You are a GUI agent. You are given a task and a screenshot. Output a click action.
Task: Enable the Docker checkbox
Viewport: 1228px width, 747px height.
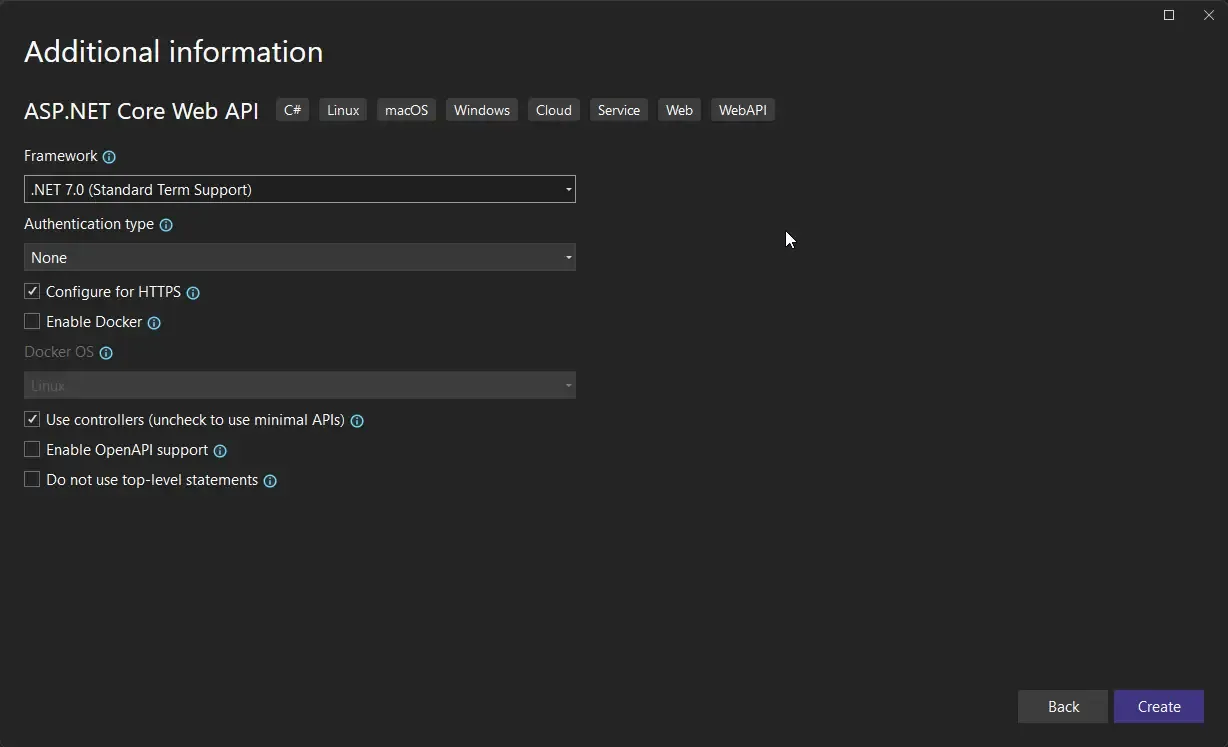click(32, 321)
